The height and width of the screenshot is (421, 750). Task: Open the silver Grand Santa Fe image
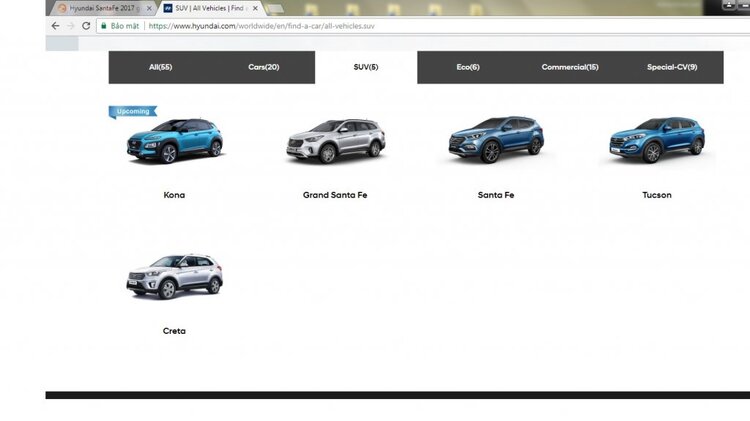(x=335, y=141)
